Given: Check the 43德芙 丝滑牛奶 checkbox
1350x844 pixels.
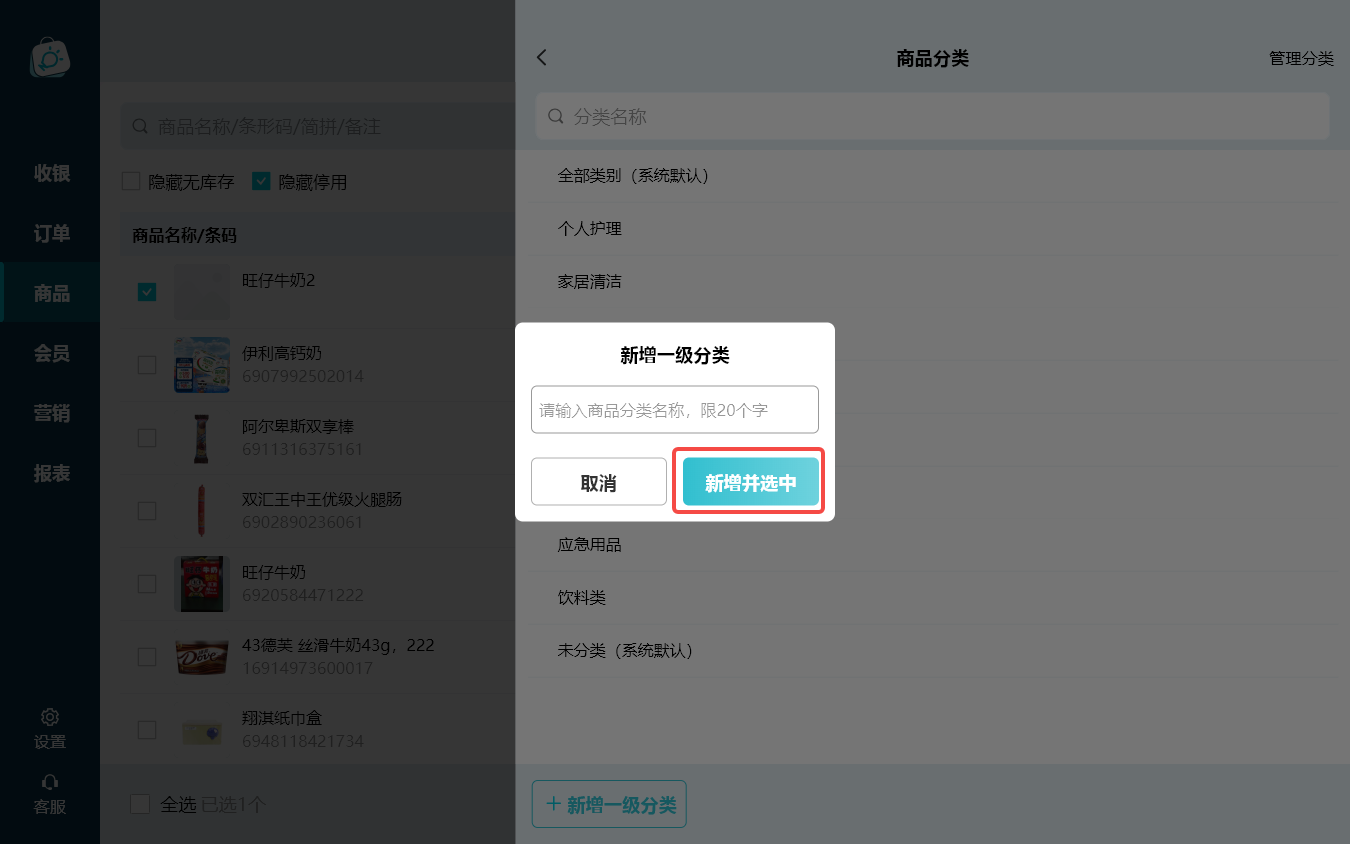Looking at the screenshot, I should 147,657.
